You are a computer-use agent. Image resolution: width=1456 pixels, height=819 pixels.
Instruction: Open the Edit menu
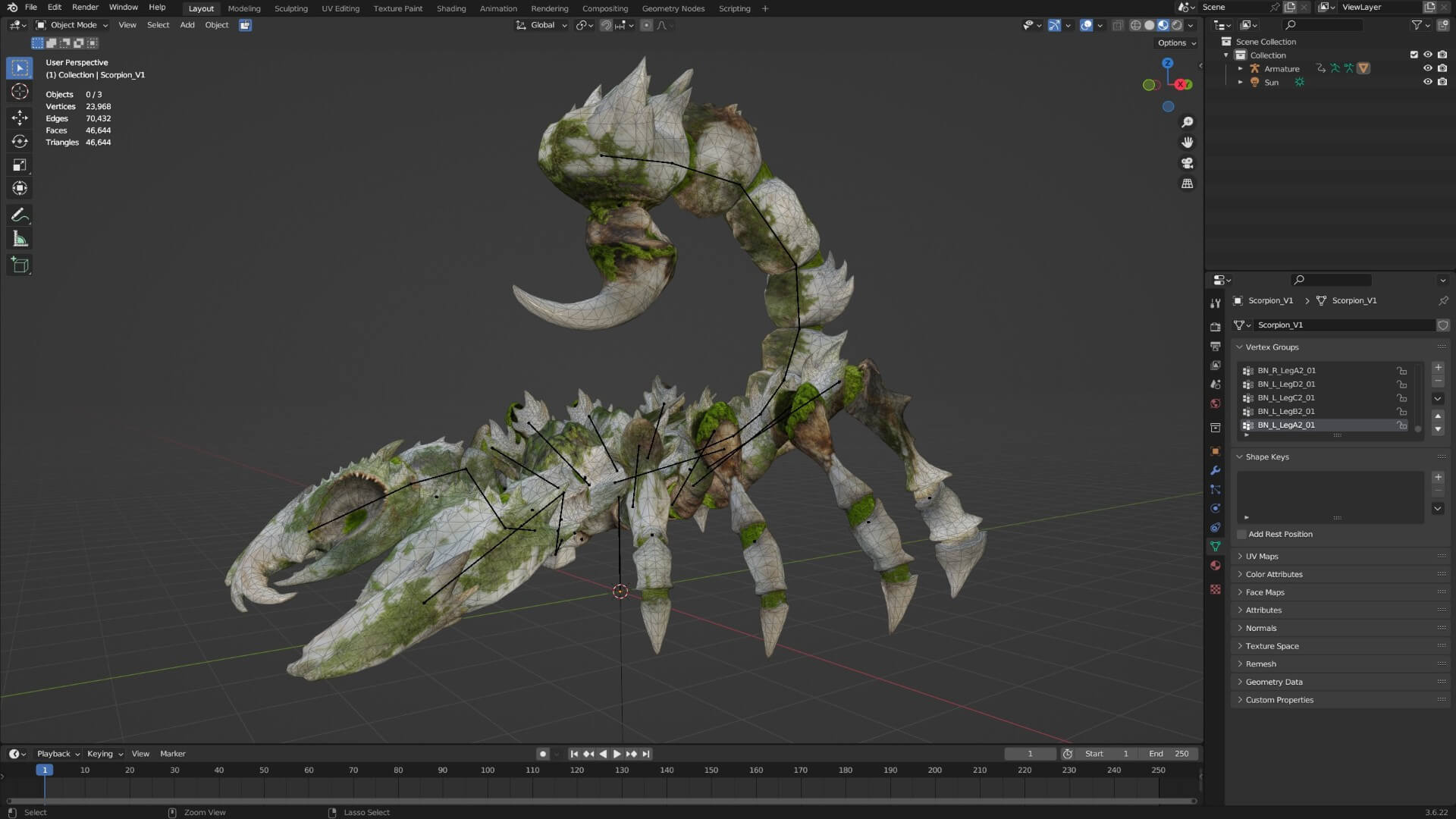(55, 8)
